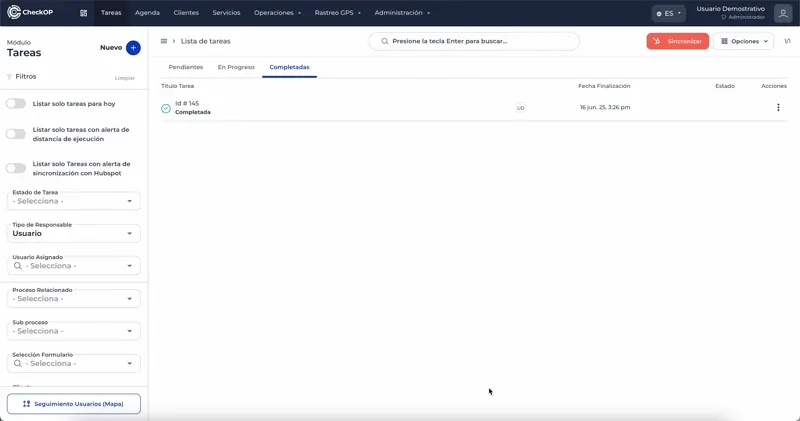The width and height of the screenshot is (800, 421).
Task: Open the Clientes menu item
Action: (x=186, y=13)
